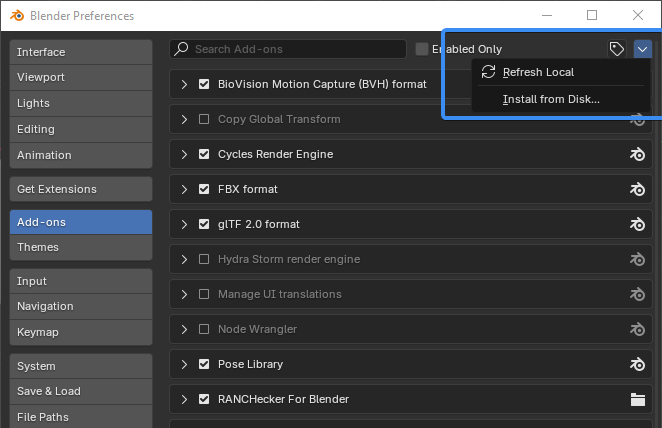The image size is (662, 428).
Task: Click the Blender logo beside glTF 2.0 format
Action: pyautogui.click(x=638, y=224)
